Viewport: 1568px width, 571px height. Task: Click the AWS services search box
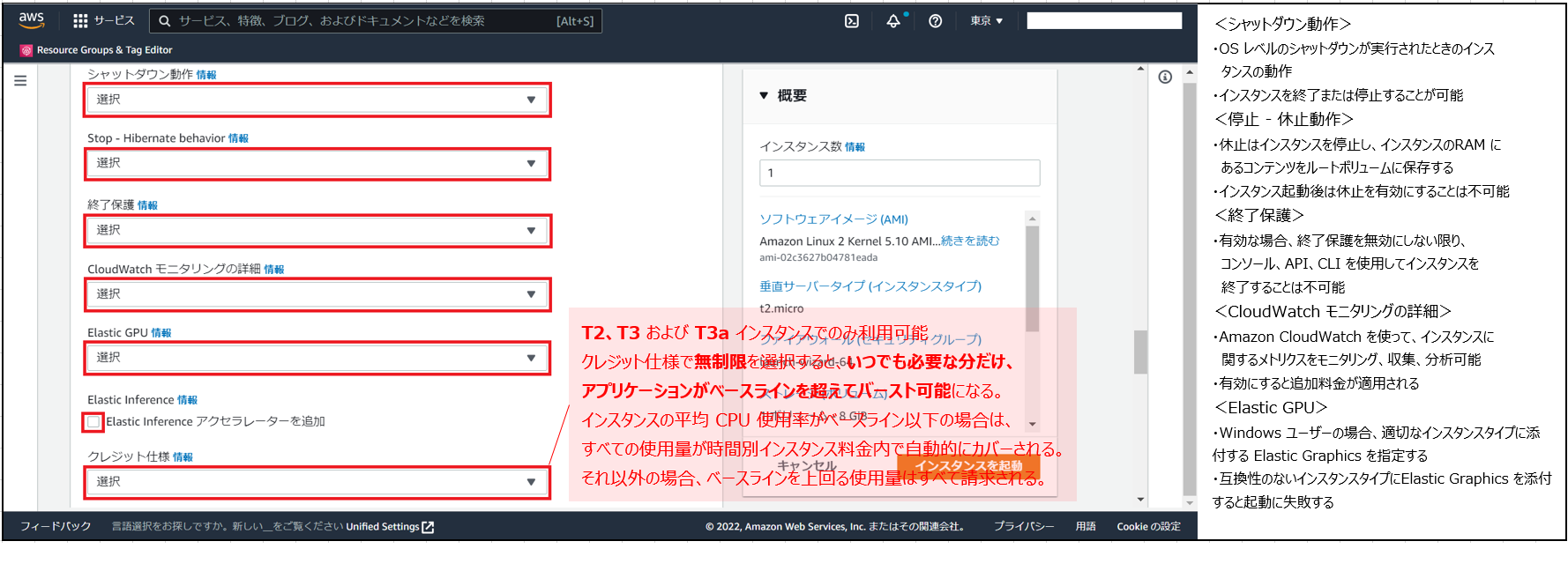(375, 21)
